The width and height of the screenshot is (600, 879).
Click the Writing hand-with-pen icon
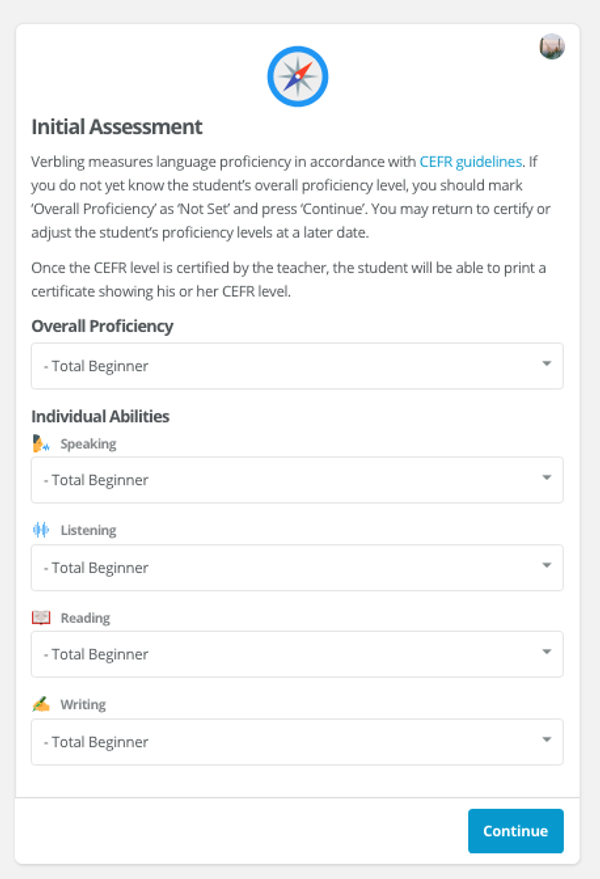click(41, 704)
